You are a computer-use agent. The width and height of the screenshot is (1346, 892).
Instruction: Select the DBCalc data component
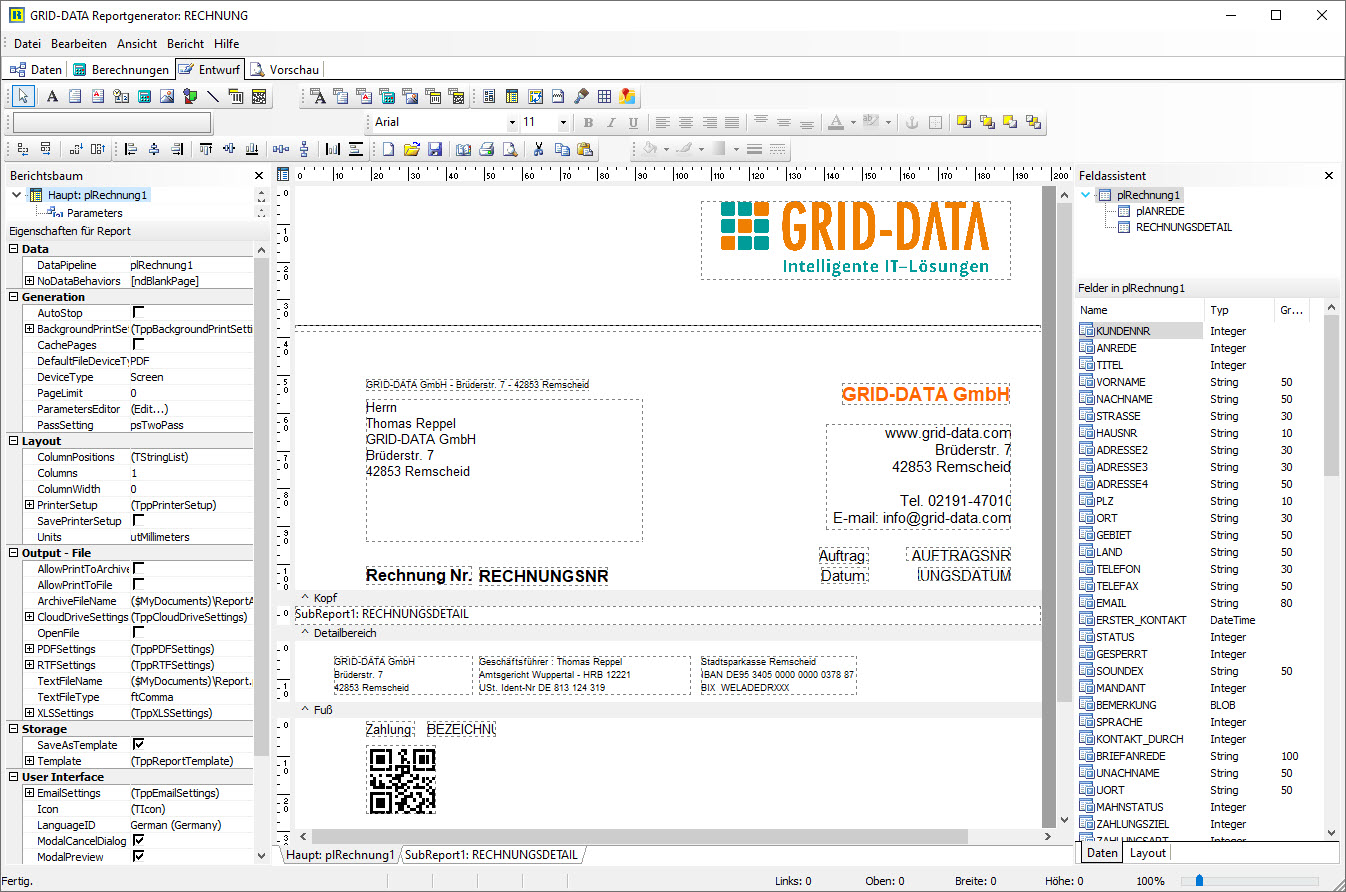387,96
